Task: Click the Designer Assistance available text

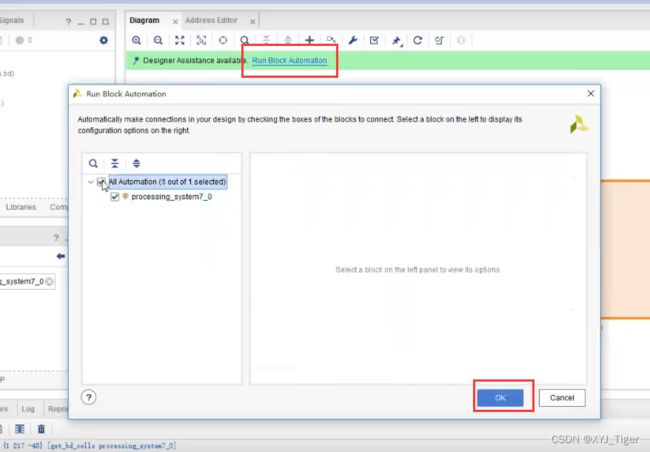Action: pyautogui.click(x=195, y=61)
